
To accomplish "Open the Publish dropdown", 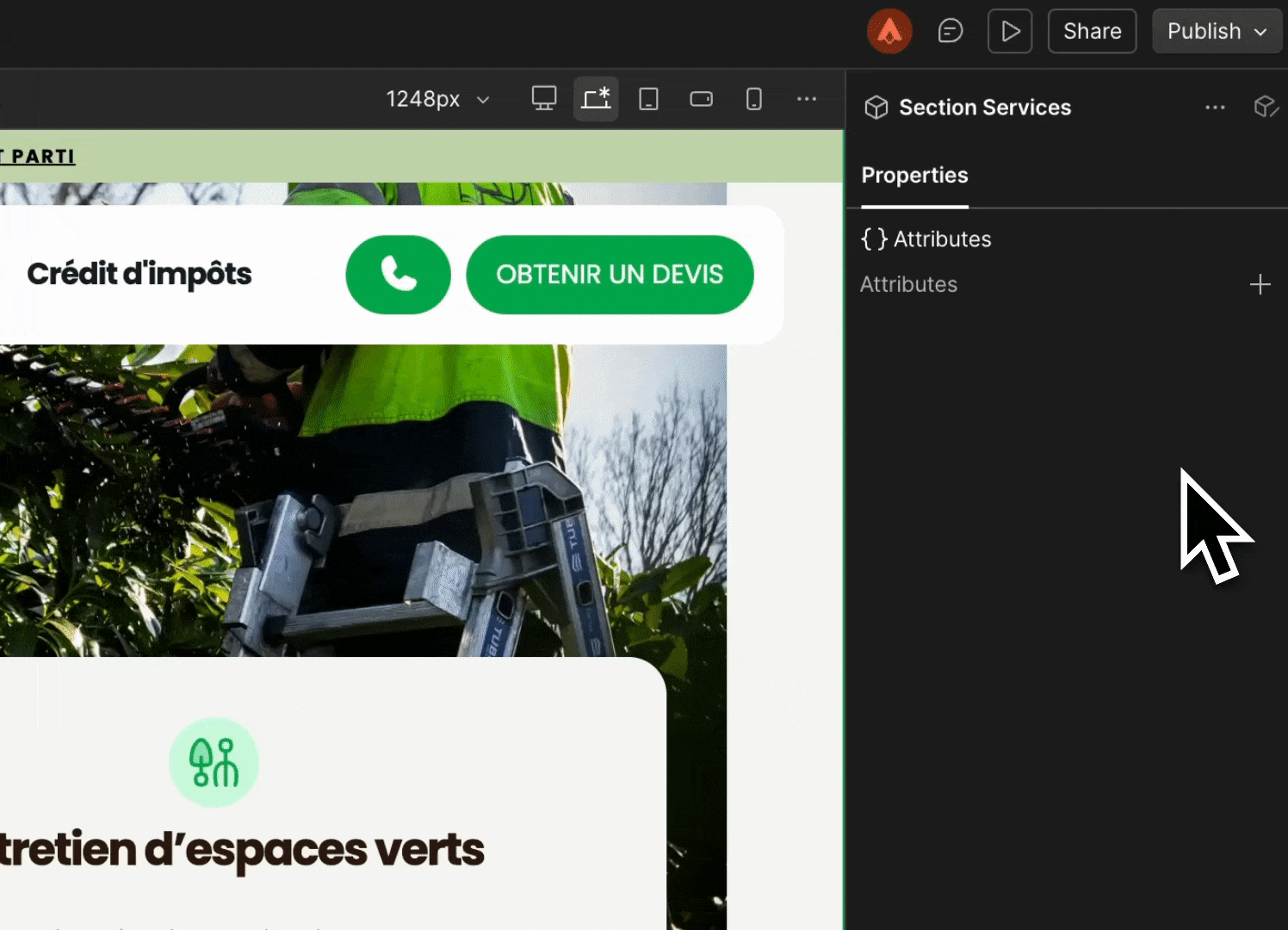I will pos(1217,31).
